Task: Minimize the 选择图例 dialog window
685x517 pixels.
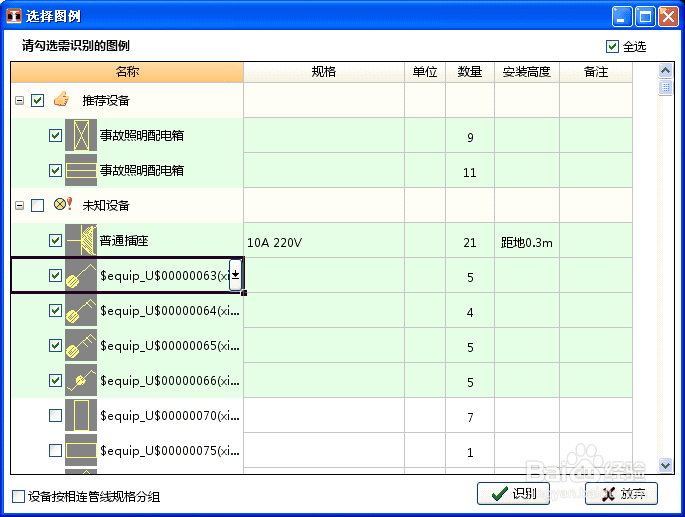Action: (x=622, y=17)
